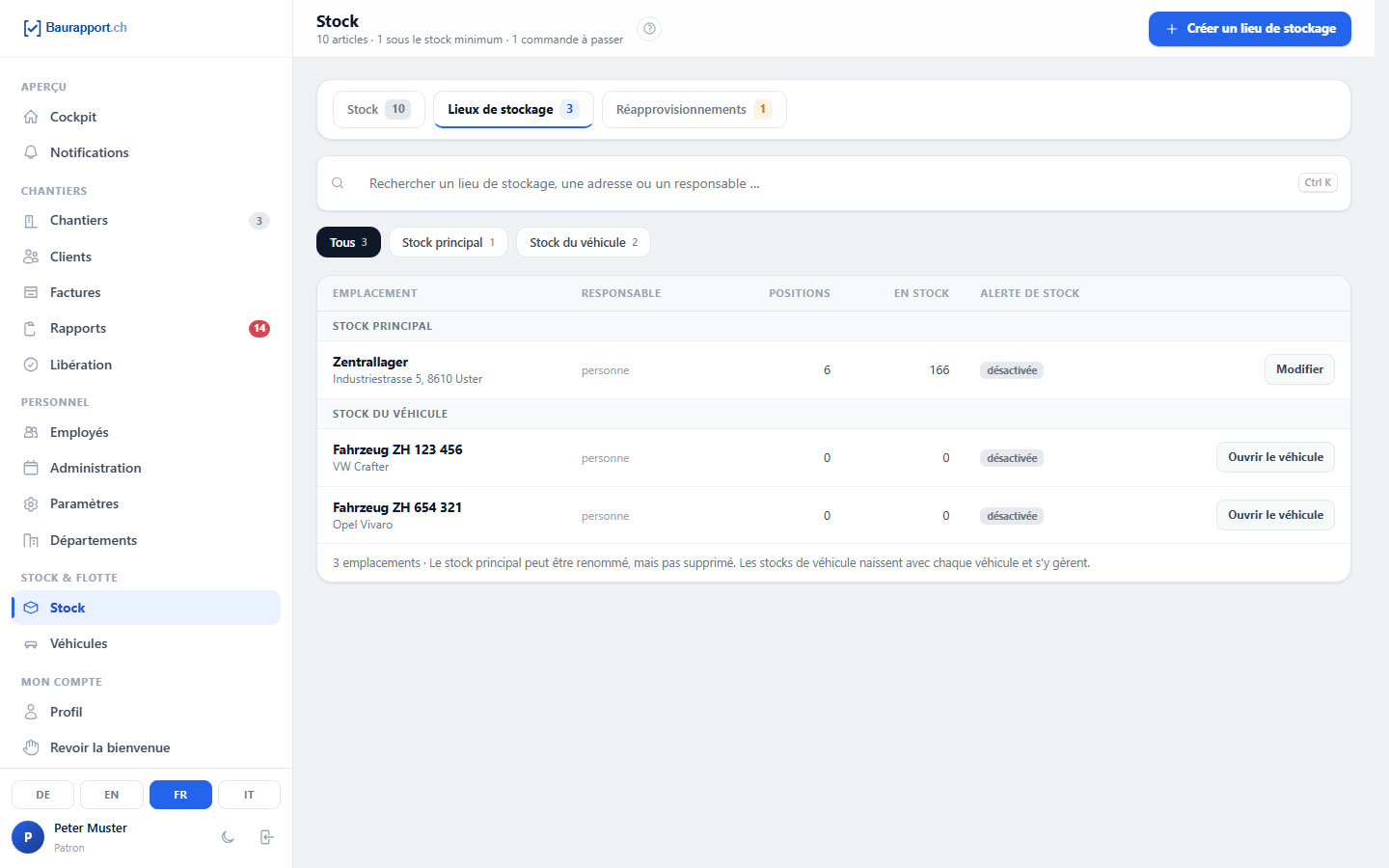Viewport: 1389px width, 868px height.
Task: Click the Départements building icon
Action: (31, 540)
